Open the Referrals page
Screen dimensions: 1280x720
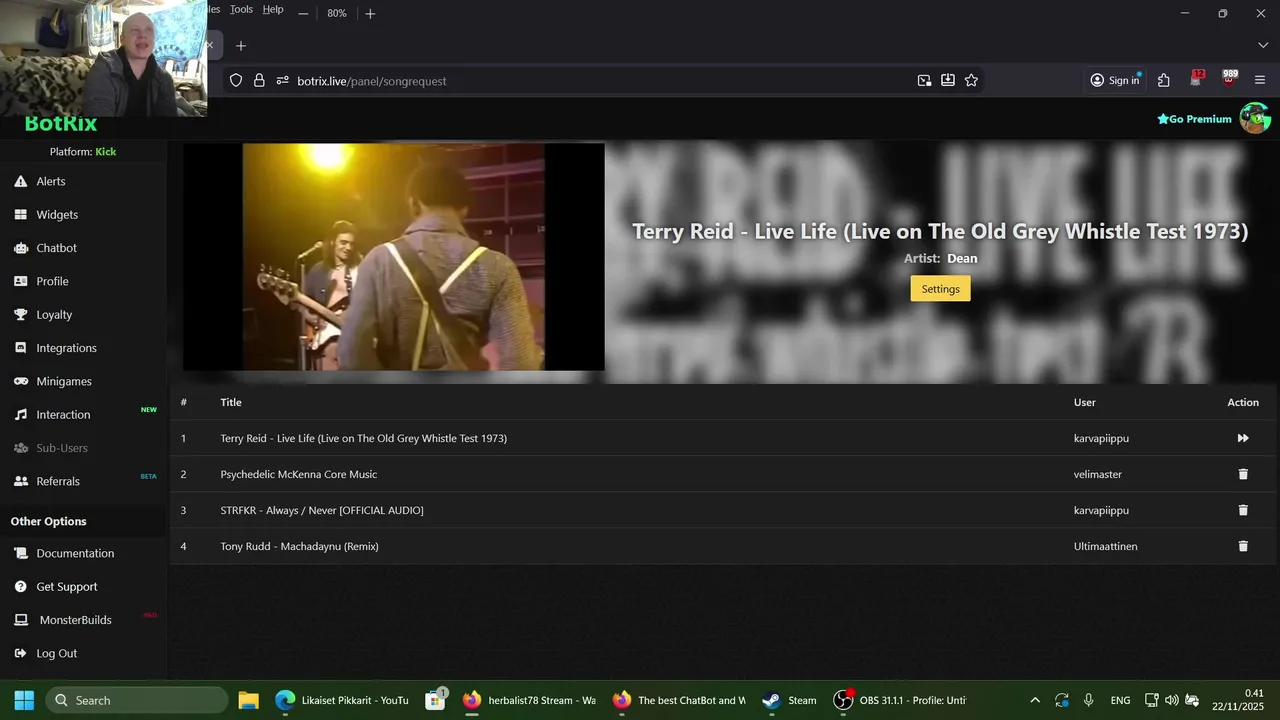(58, 481)
